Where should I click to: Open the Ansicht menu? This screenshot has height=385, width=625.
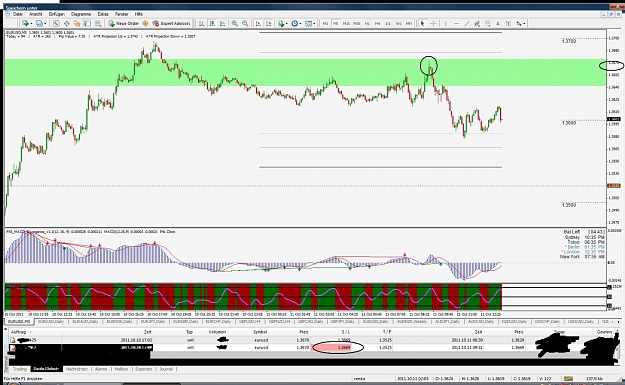(35, 14)
